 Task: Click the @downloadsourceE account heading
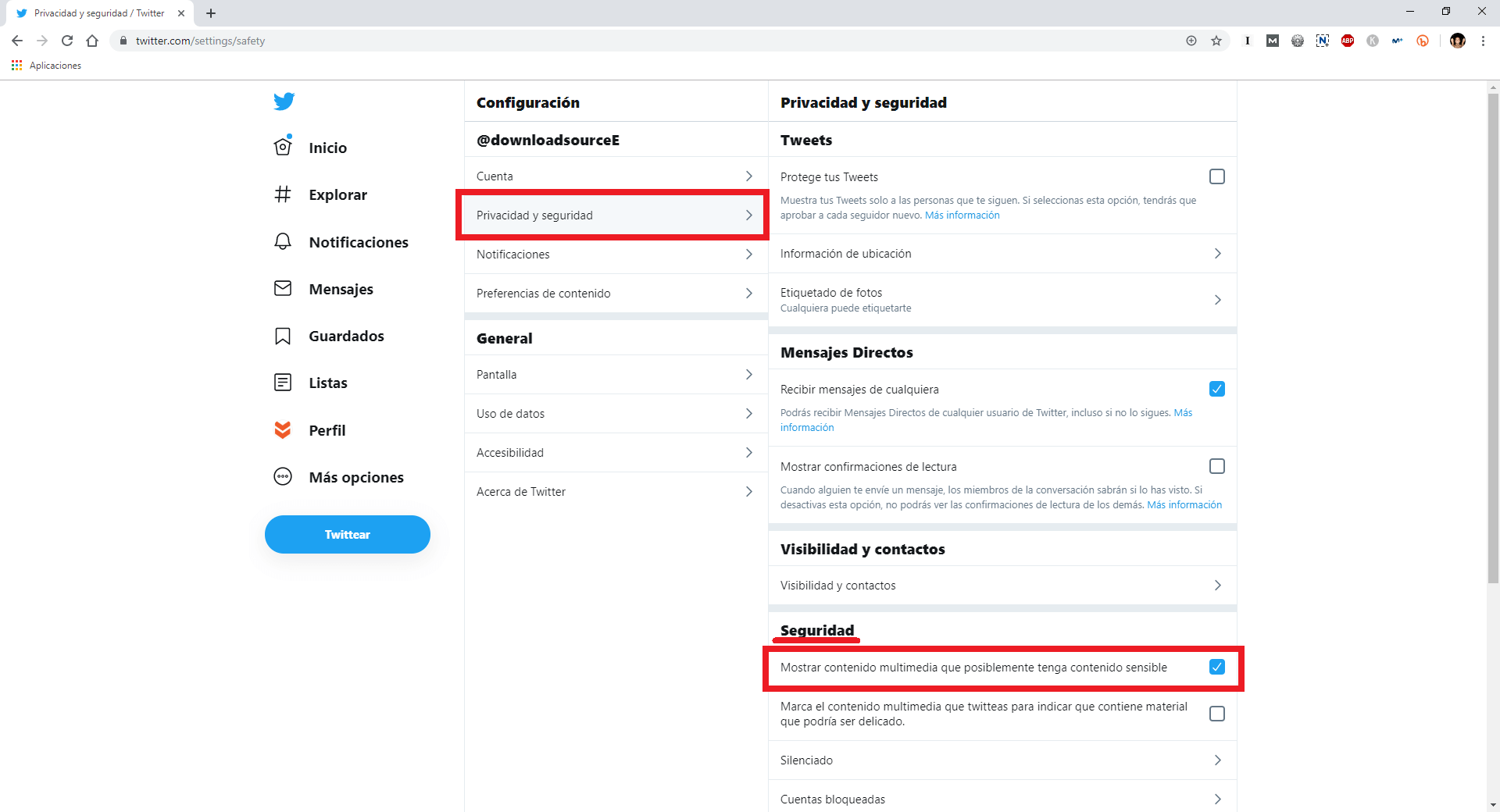point(548,141)
